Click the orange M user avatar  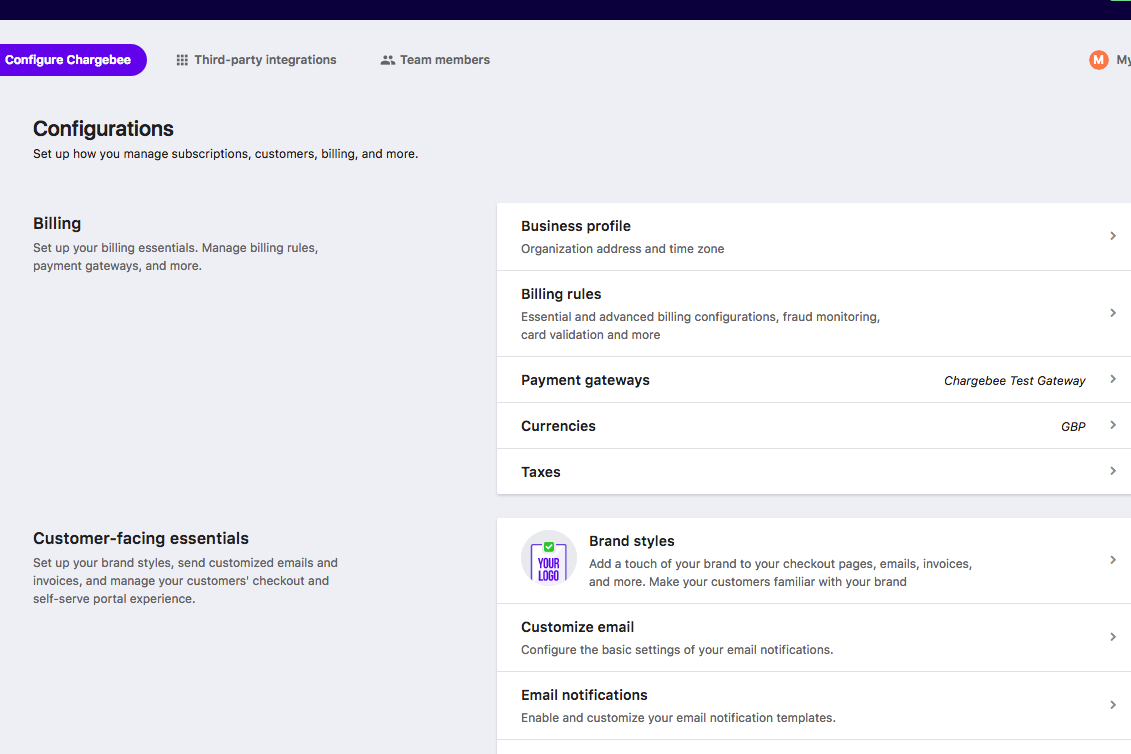tap(1099, 60)
